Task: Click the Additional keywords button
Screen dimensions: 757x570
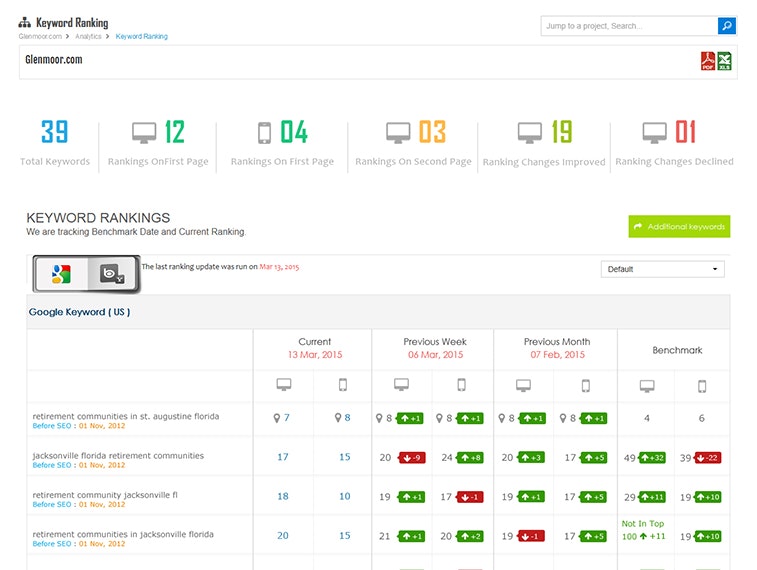Action: [679, 226]
